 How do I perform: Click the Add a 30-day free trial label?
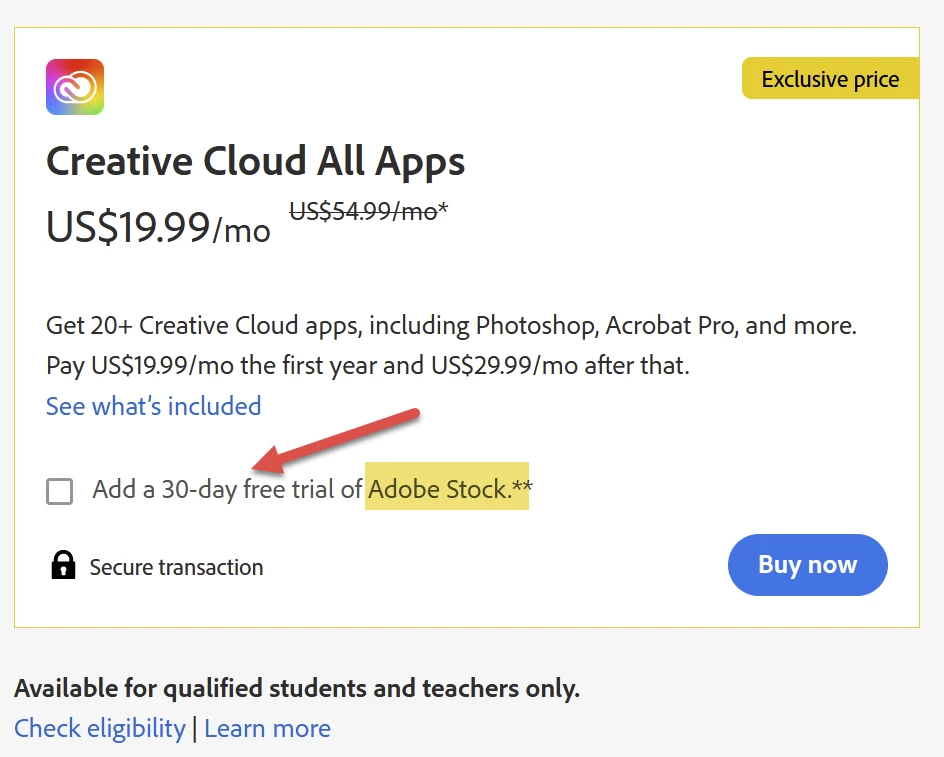pos(227,490)
